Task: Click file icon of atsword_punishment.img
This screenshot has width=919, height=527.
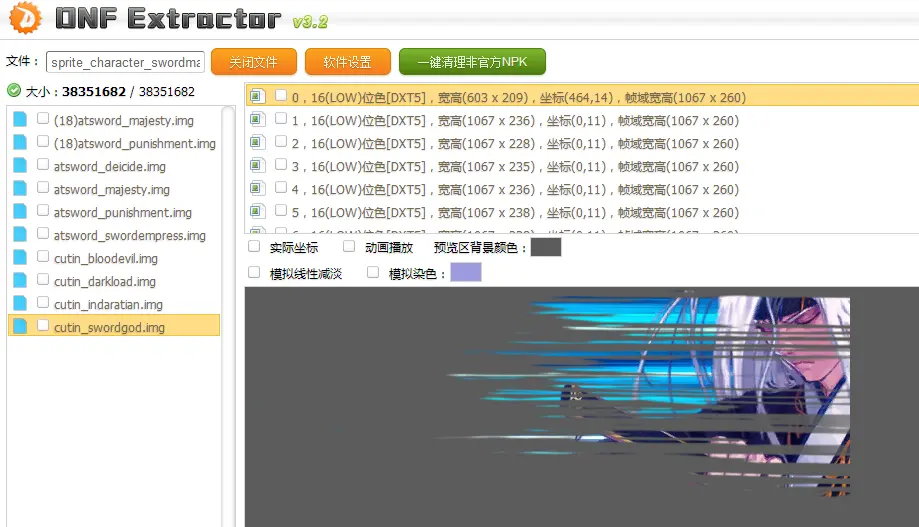Action: pyautogui.click(x=20, y=211)
